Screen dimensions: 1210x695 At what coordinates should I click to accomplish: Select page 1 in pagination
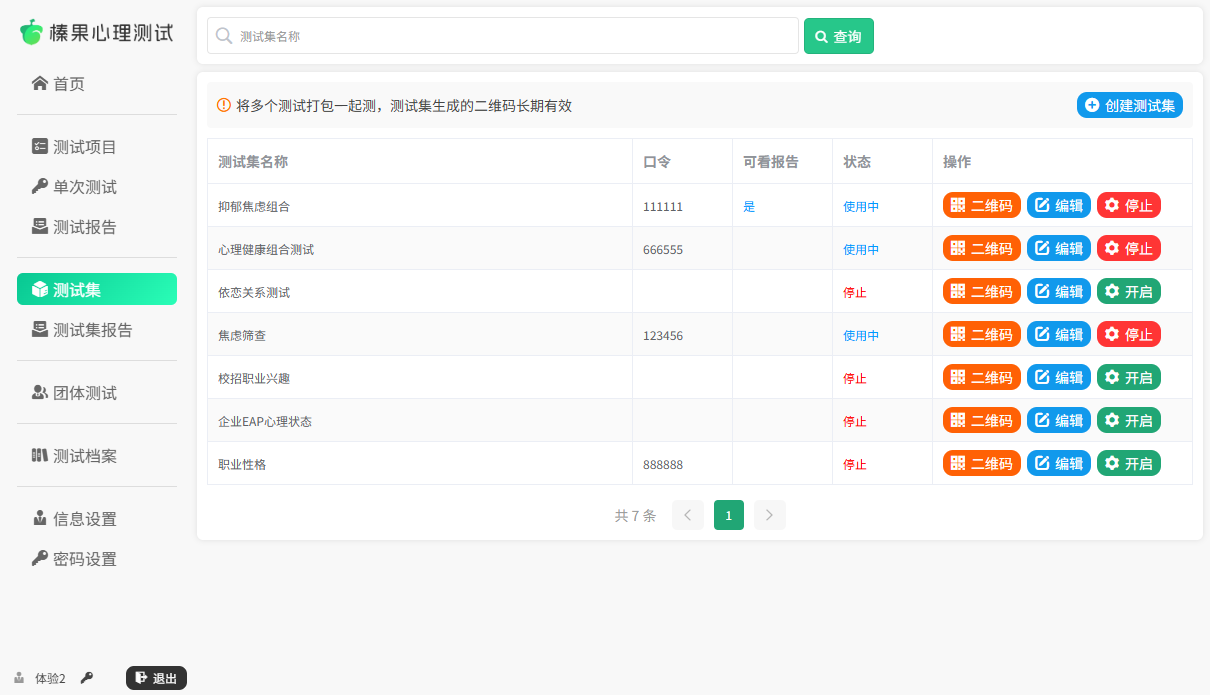pyautogui.click(x=729, y=515)
